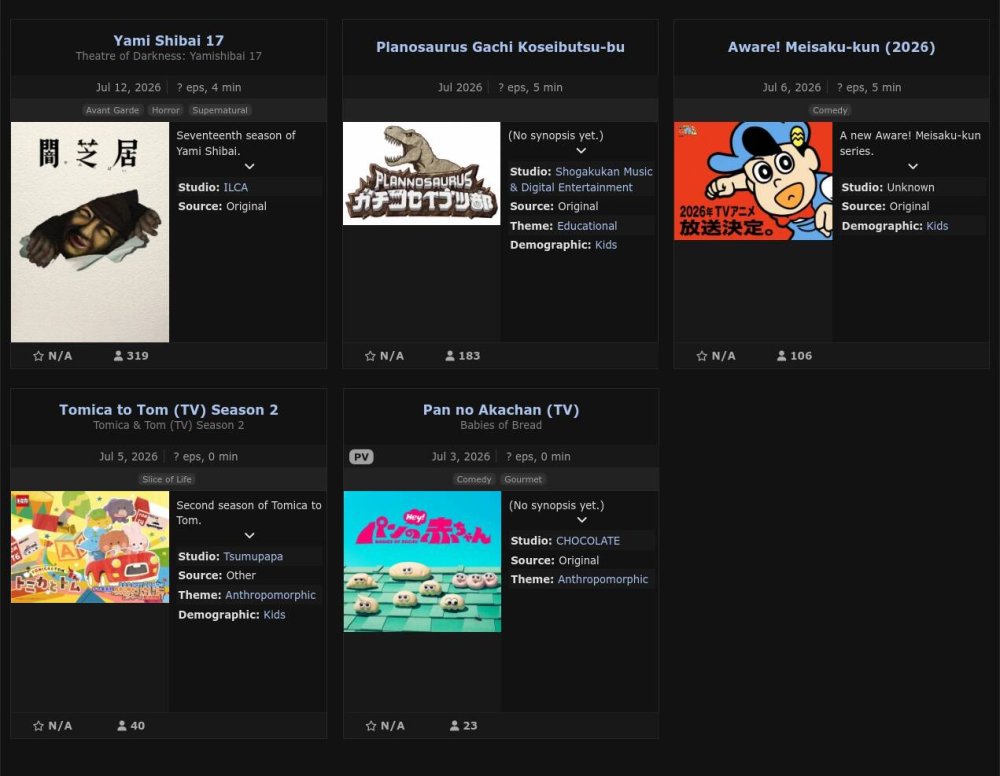Expand the Aware! Meisaku-kun synopsis chevron
This screenshot has height=776, width=1000.
(x=913, y=166)
